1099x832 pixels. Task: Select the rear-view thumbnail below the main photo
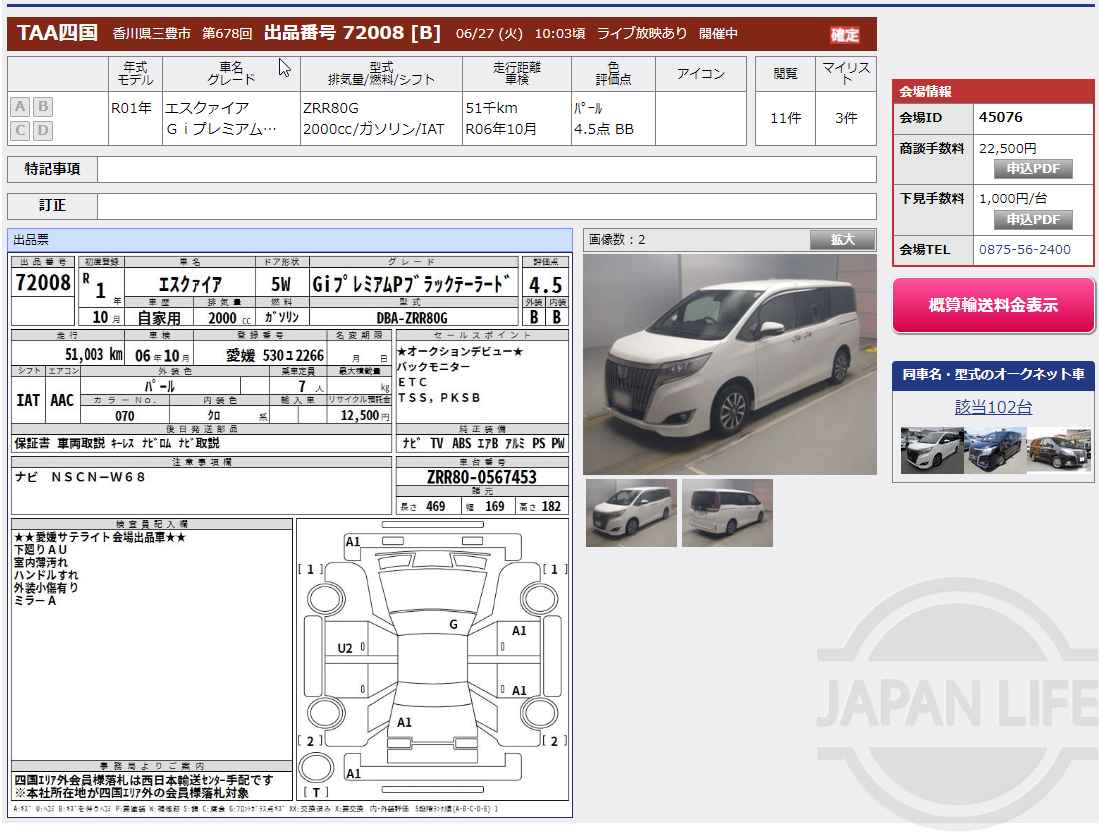(727, 513)
